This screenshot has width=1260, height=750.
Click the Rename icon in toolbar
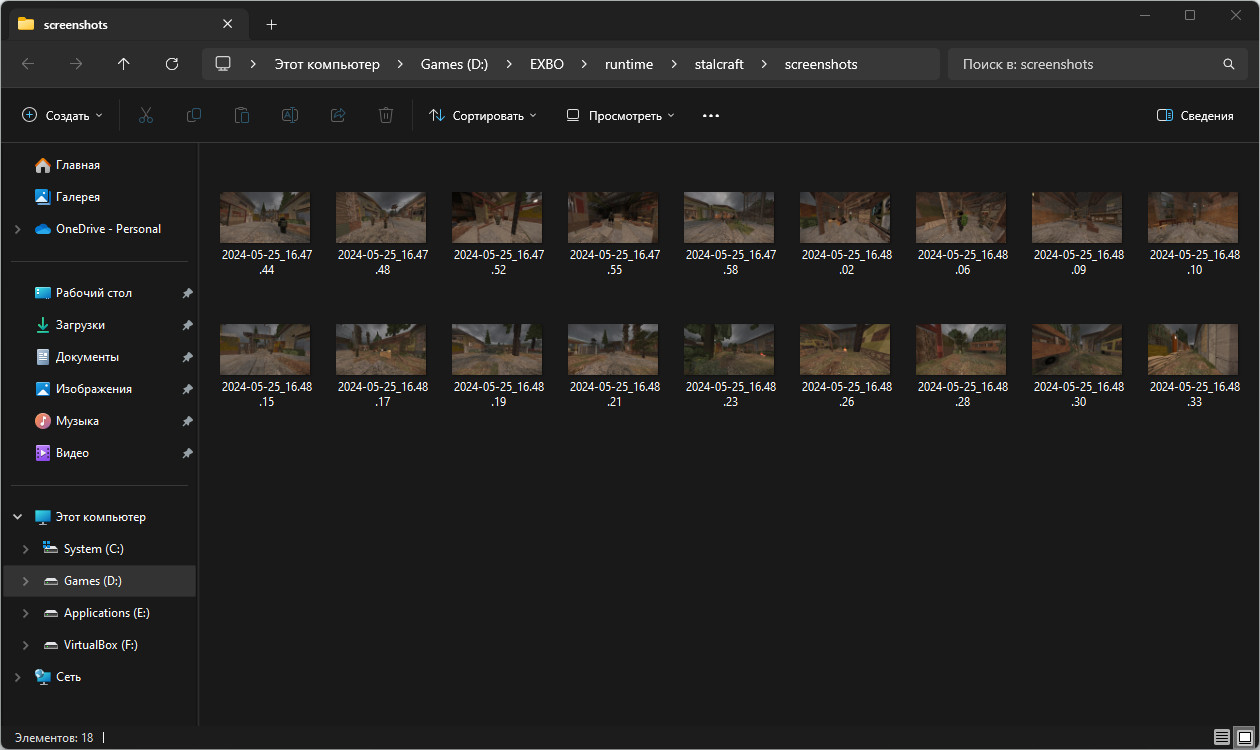pos(290,116)
